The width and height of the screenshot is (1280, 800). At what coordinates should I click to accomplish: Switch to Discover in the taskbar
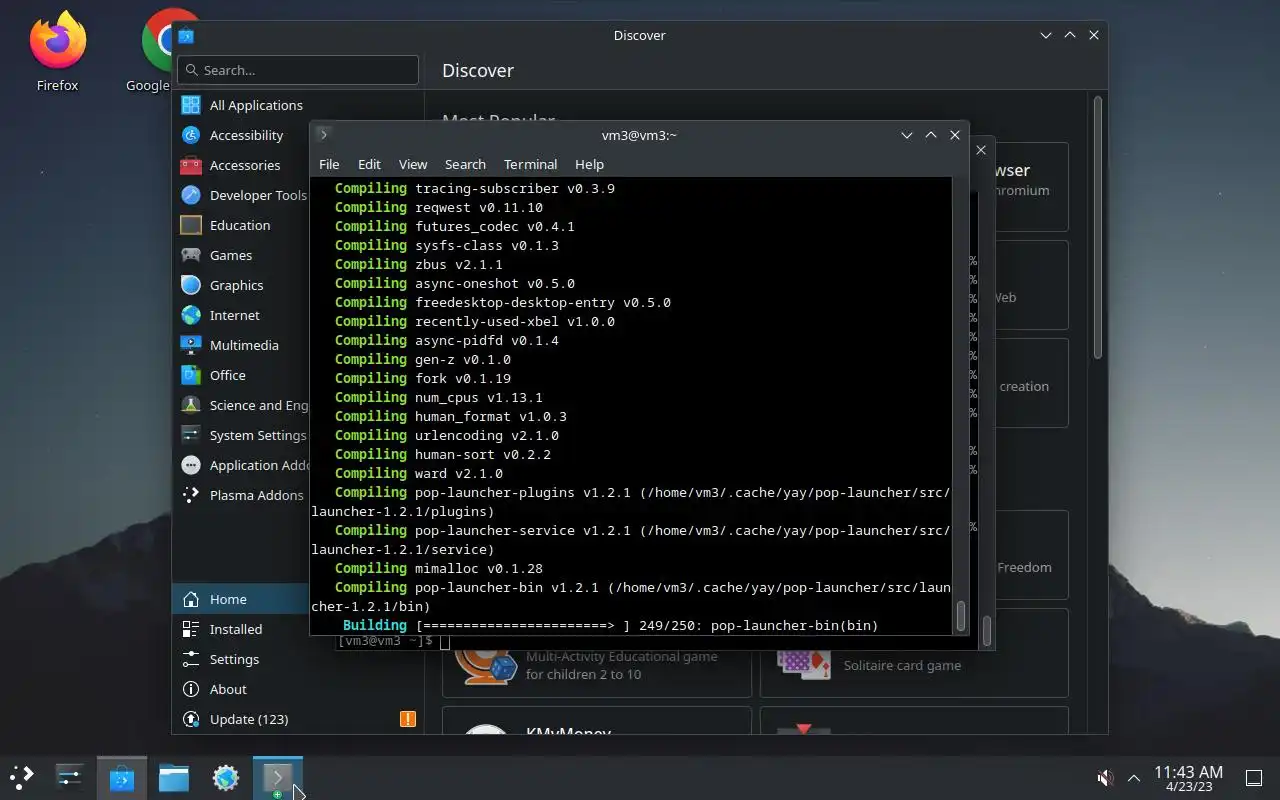tap(122, 777)
